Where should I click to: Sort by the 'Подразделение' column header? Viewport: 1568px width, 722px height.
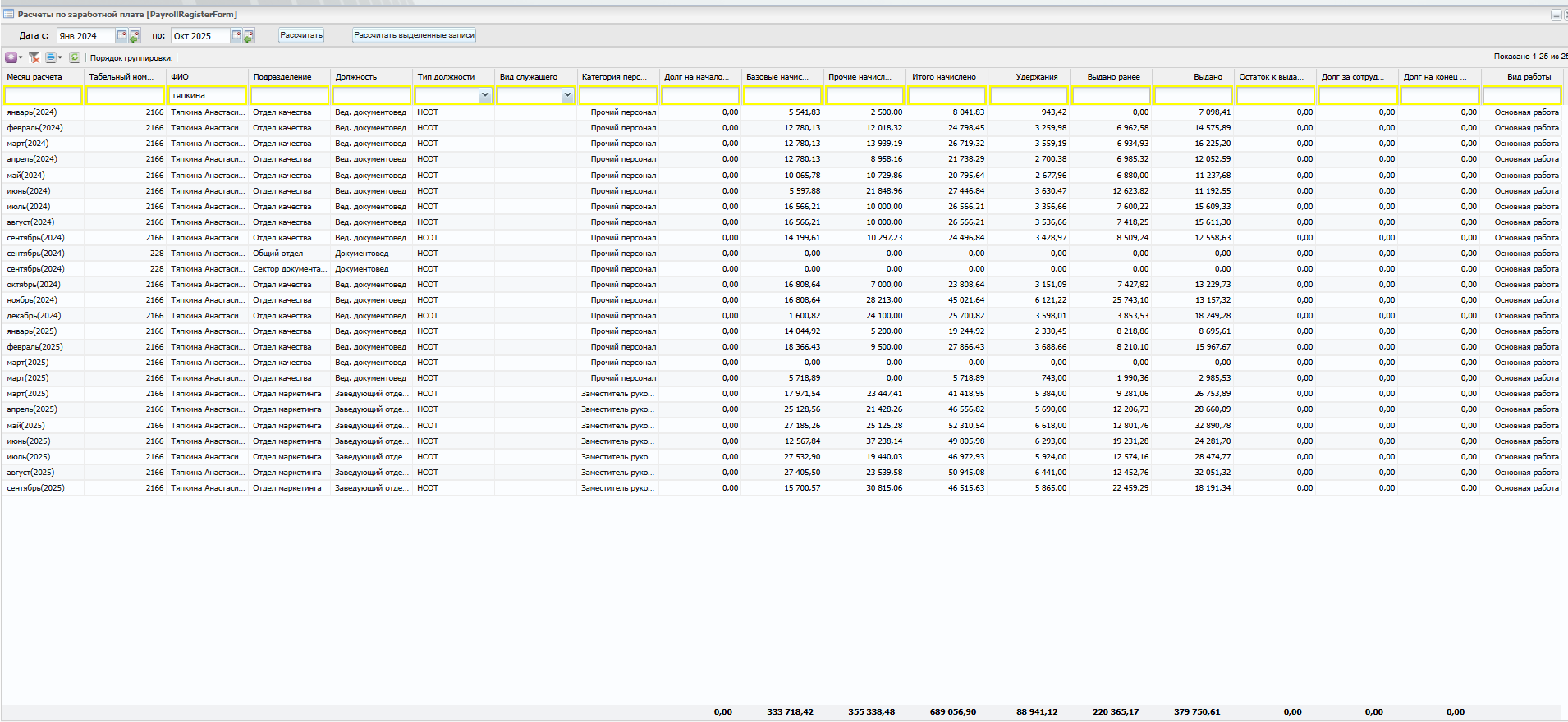290,77
